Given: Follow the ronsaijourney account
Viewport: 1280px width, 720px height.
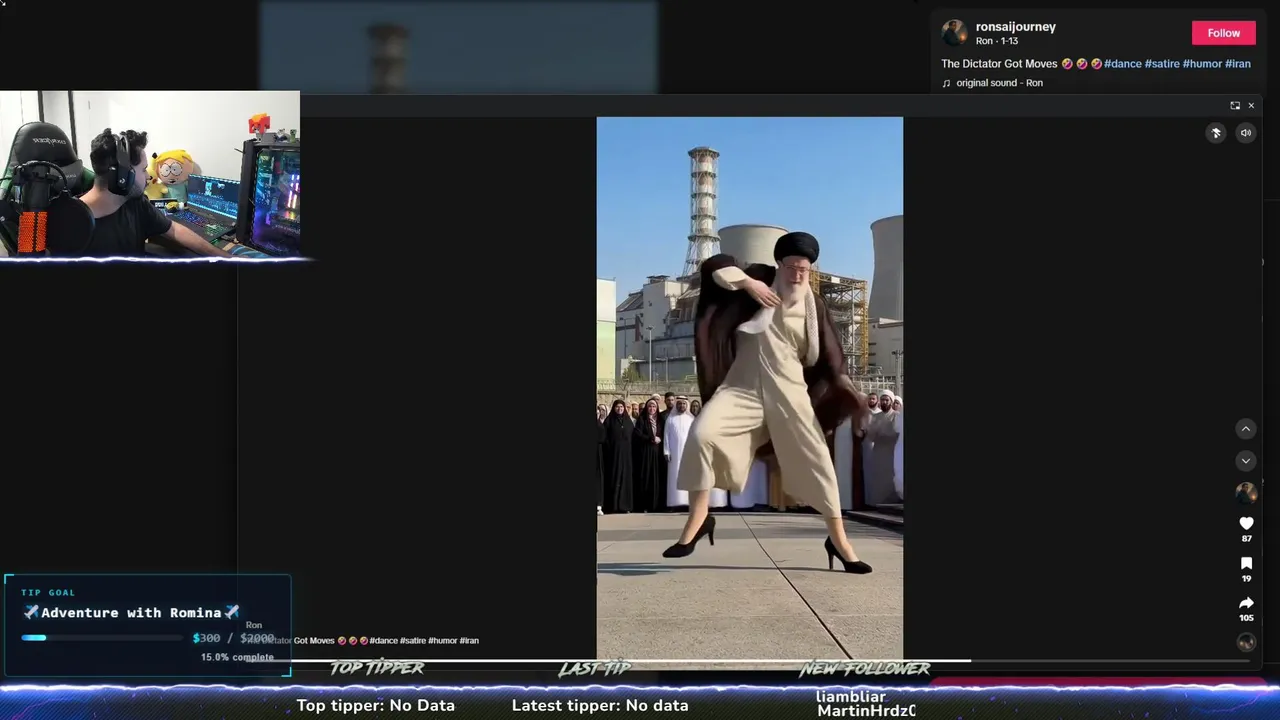Looking at the screenshot, I should [1223, 33].
